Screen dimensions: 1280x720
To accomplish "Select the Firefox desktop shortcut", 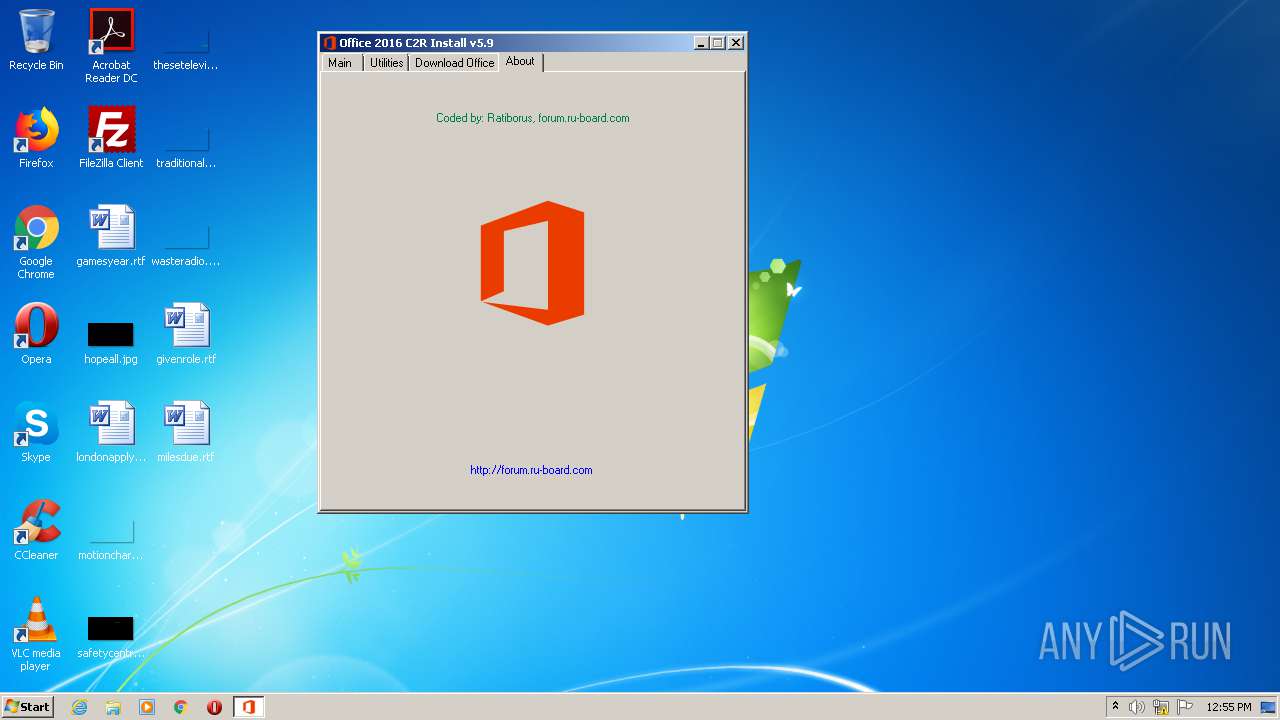I will click(36, 138).
